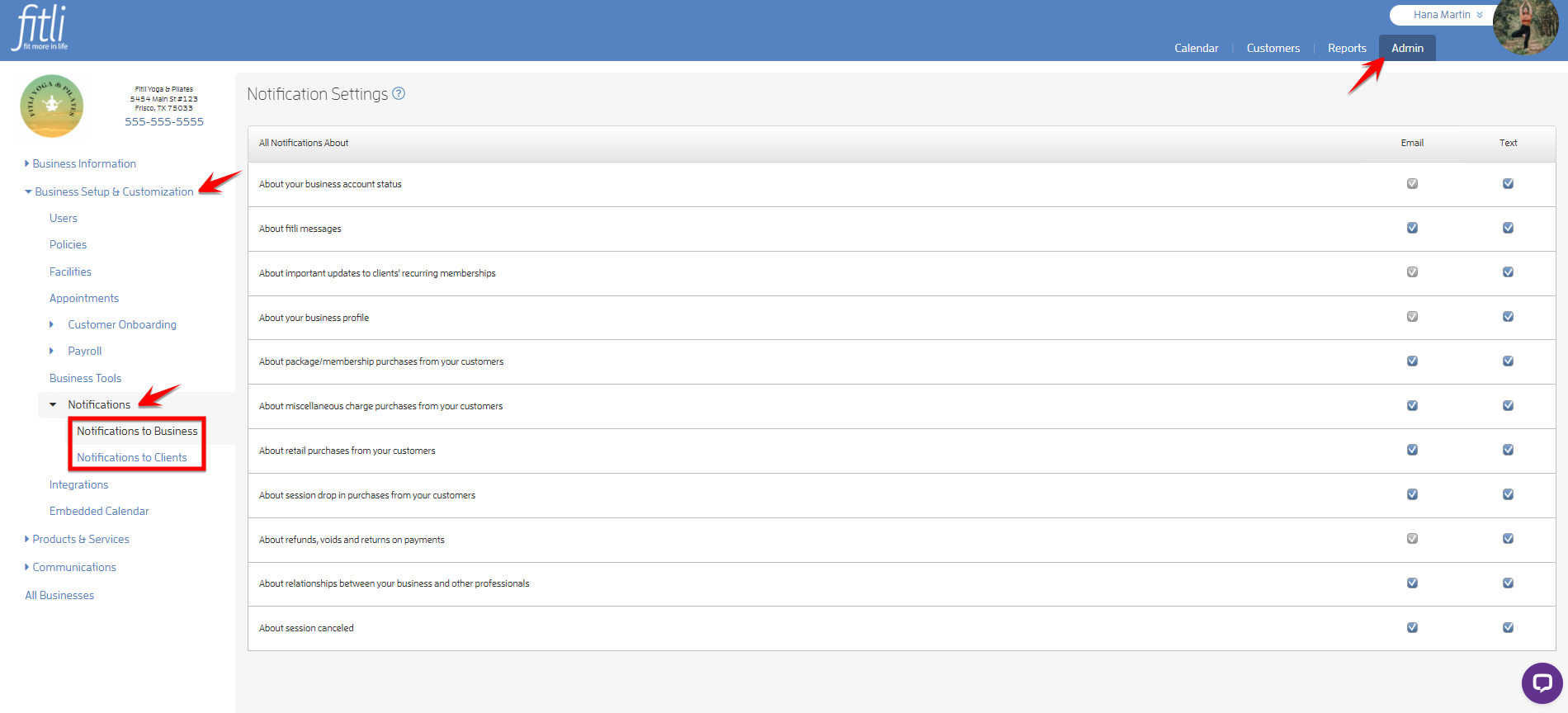Viewport: 1568px width, 713px height.
Task: Click the fitli logo
Action: (40, 28)
